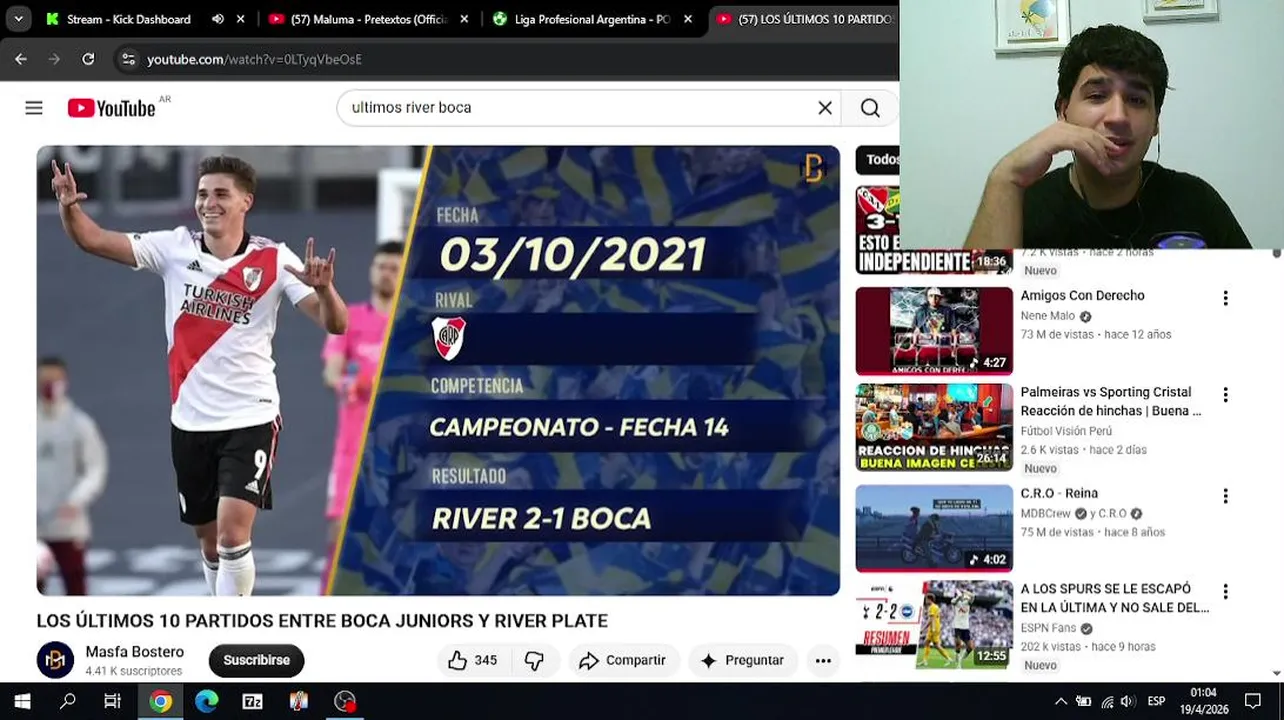Click the Suscribirse button
The height and width of the screenshot is (720, 1284).
pos(256,660)
